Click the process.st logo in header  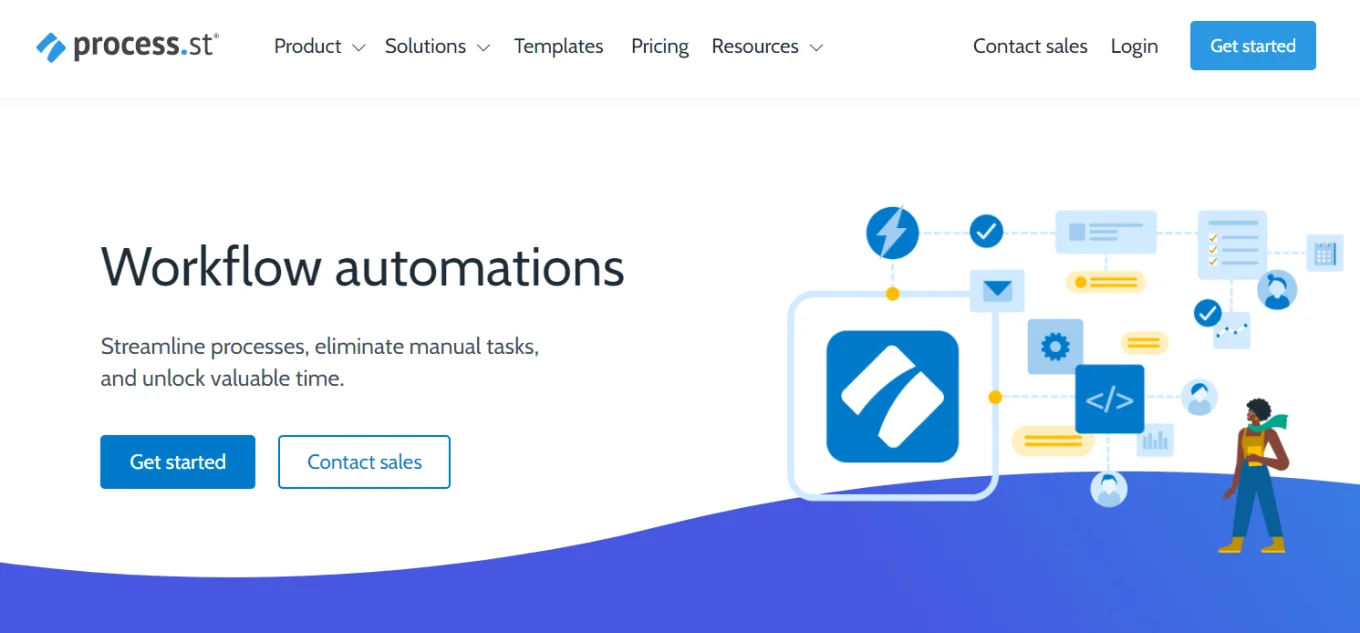(127, 46)
